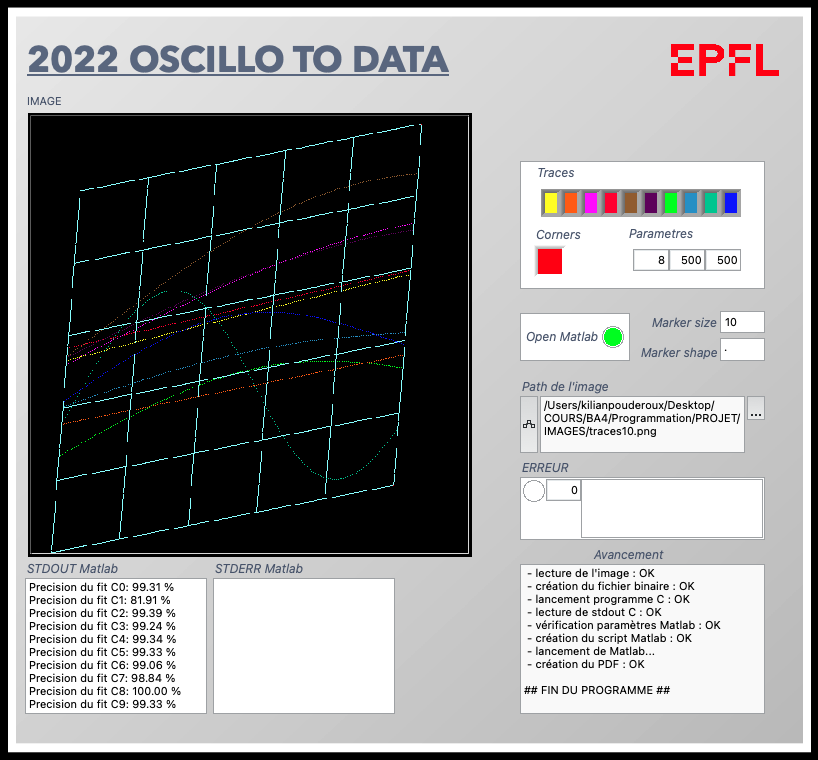The image size is (818, 760).
Task: Select the magenta trace swatch
Action: point(591,203)
